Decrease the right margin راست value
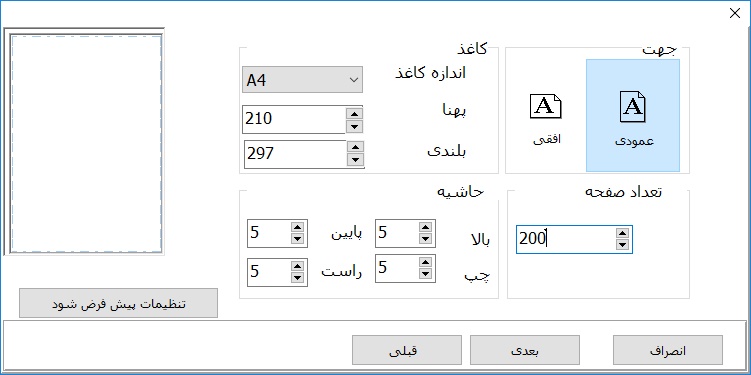 [x=297, y=278]
